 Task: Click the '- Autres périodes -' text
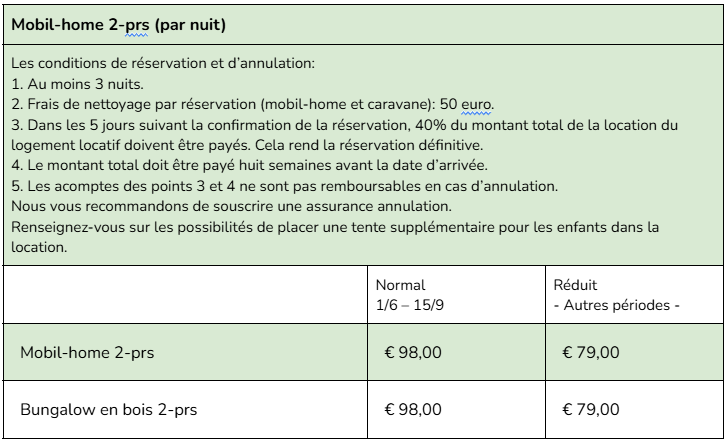tap(616, 305)
